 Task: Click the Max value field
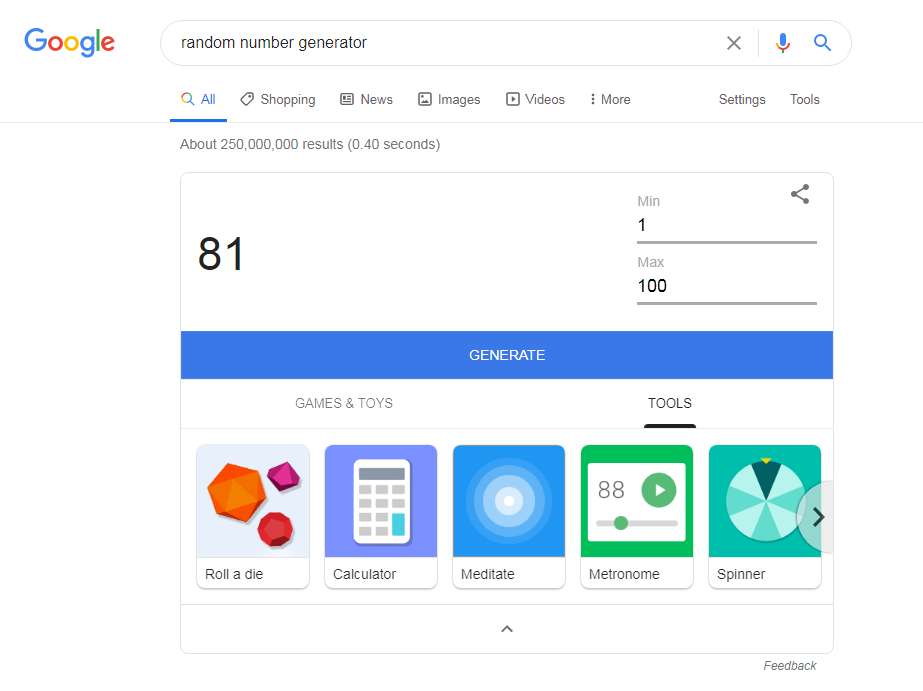click(x=726, y=286)
